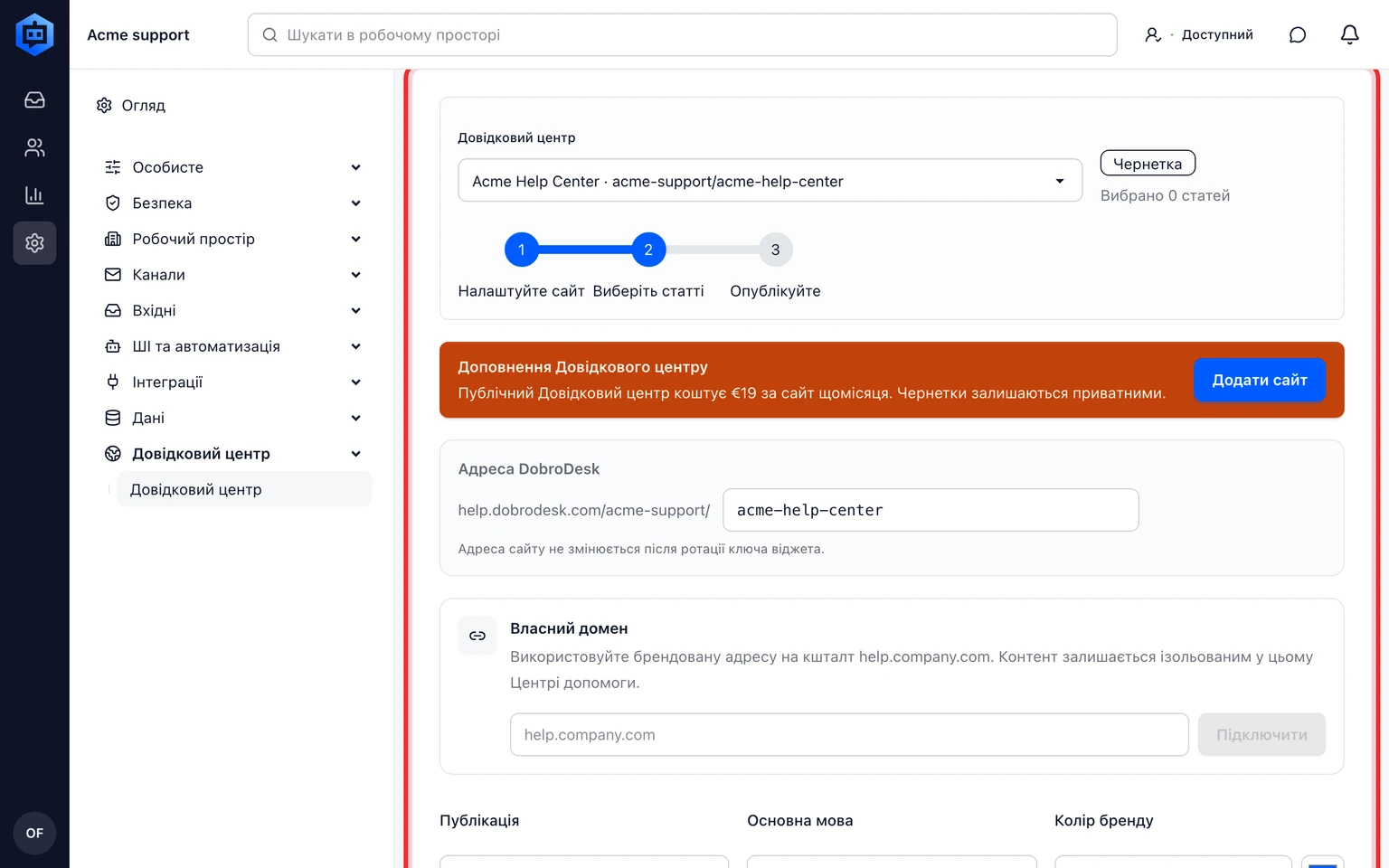Click the Адреса DobroDesk heading
The width and height of the screenshot is (1389, 868).
[529, 469]
